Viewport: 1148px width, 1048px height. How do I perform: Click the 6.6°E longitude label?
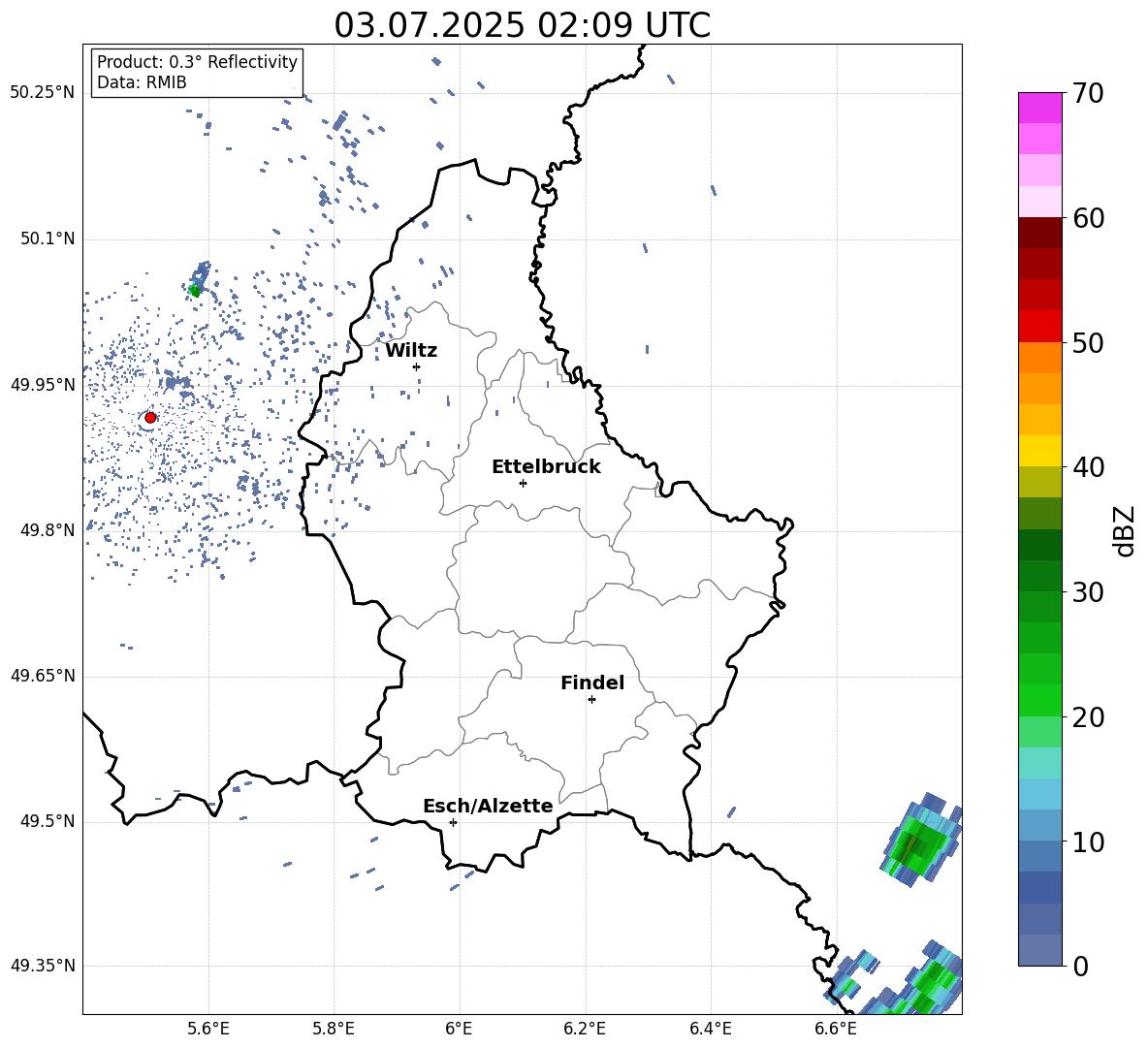click(836, 1029)
